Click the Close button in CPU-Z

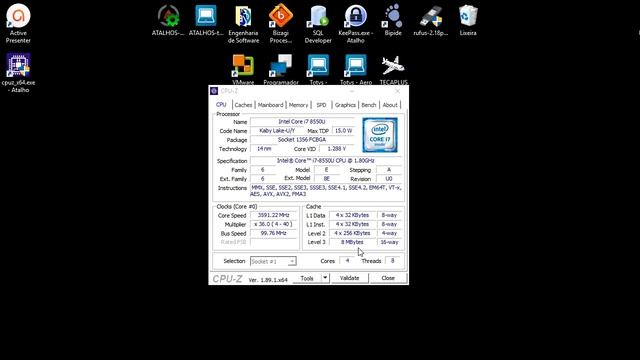[x=388, y=278]
